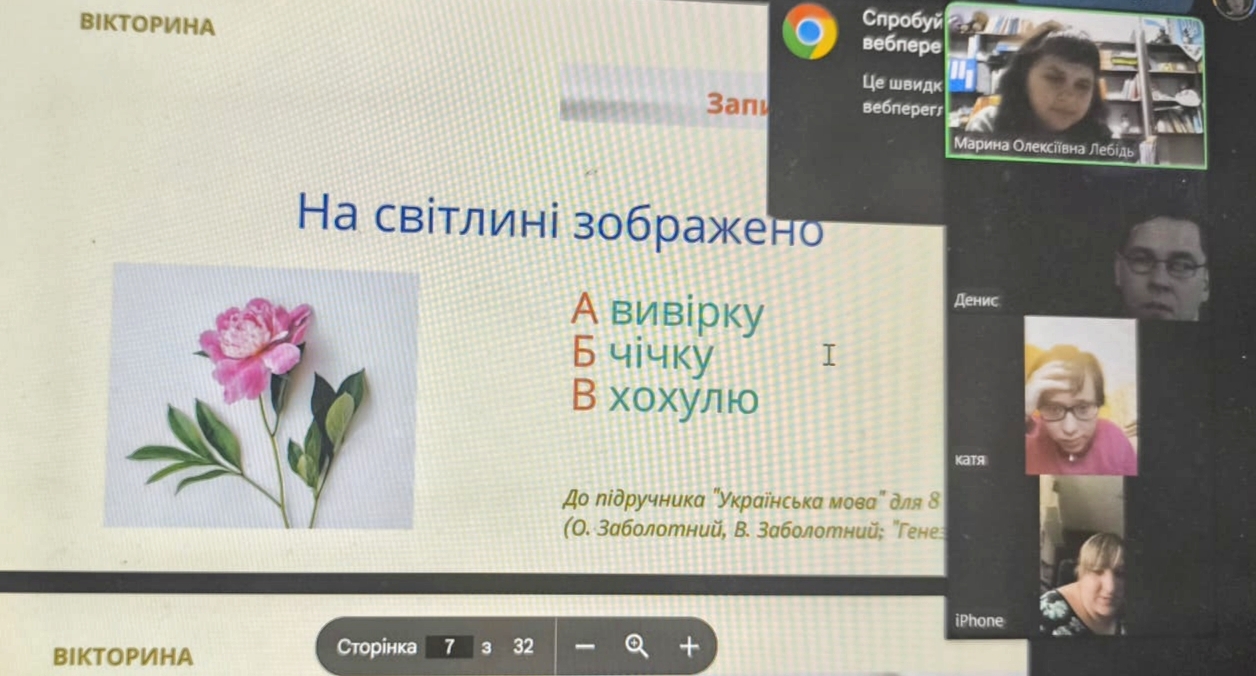Select answer option В хохулю
Image resolution: width=1256 pixels, height=676 pixels.
[665, 398]
